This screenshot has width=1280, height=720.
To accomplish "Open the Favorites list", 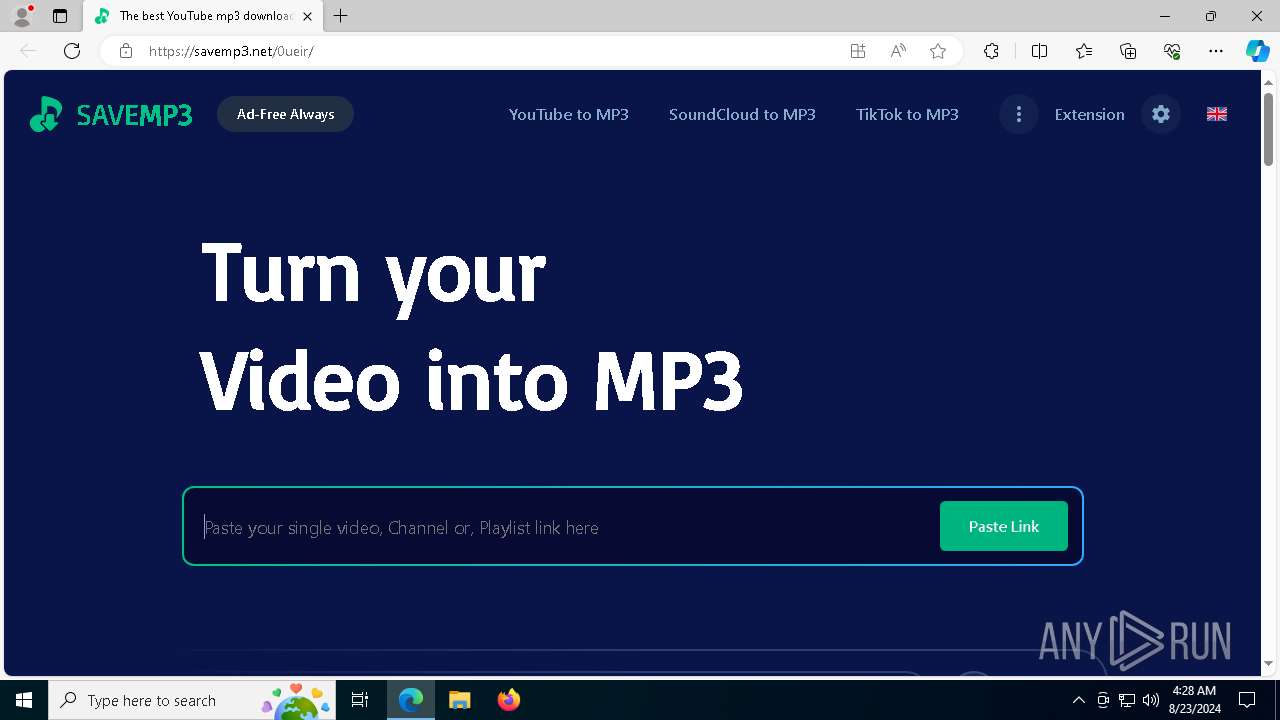I will 1084,51.
